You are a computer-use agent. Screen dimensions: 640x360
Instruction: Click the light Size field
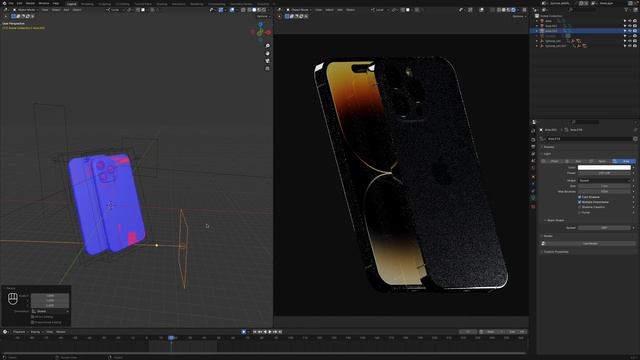[x=604, y=186]
